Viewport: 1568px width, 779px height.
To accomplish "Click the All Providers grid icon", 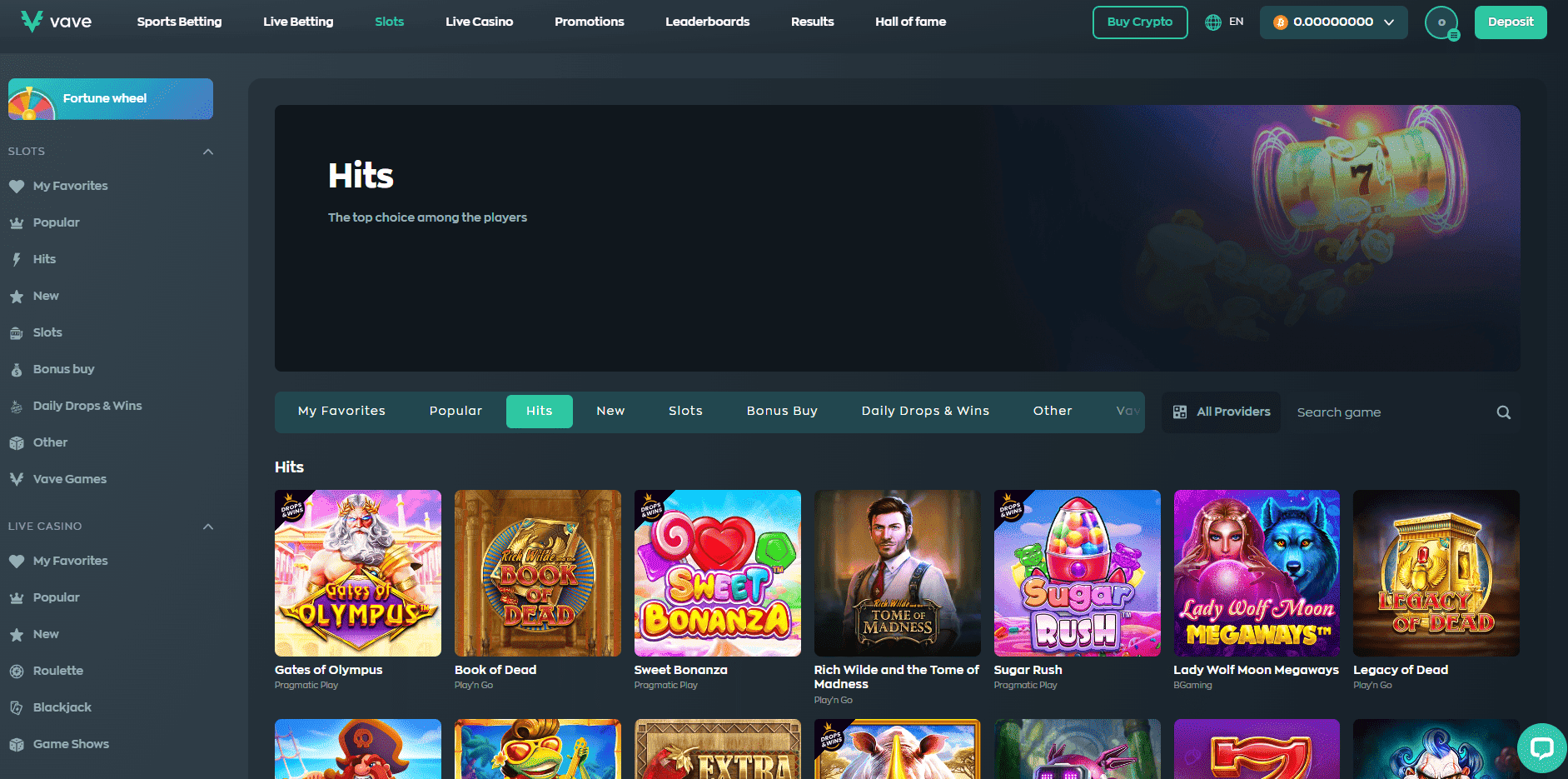I will coord(1180,412).
